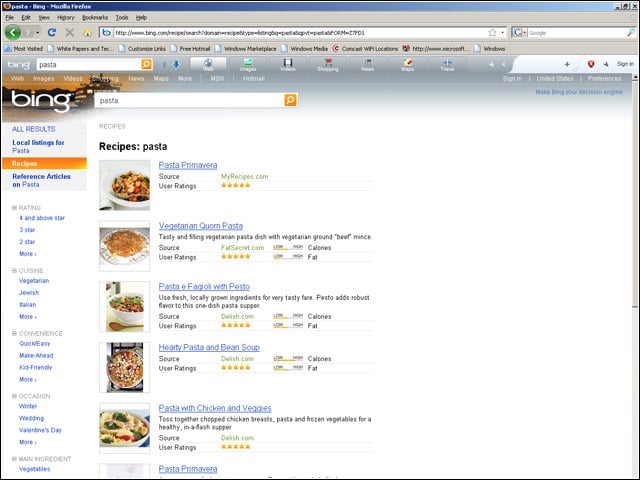Viewport: 640px width, 480px height.
Task: Click the Vegetarian Quorn Pasta thumbnail
Action: (x=124, y=246)
